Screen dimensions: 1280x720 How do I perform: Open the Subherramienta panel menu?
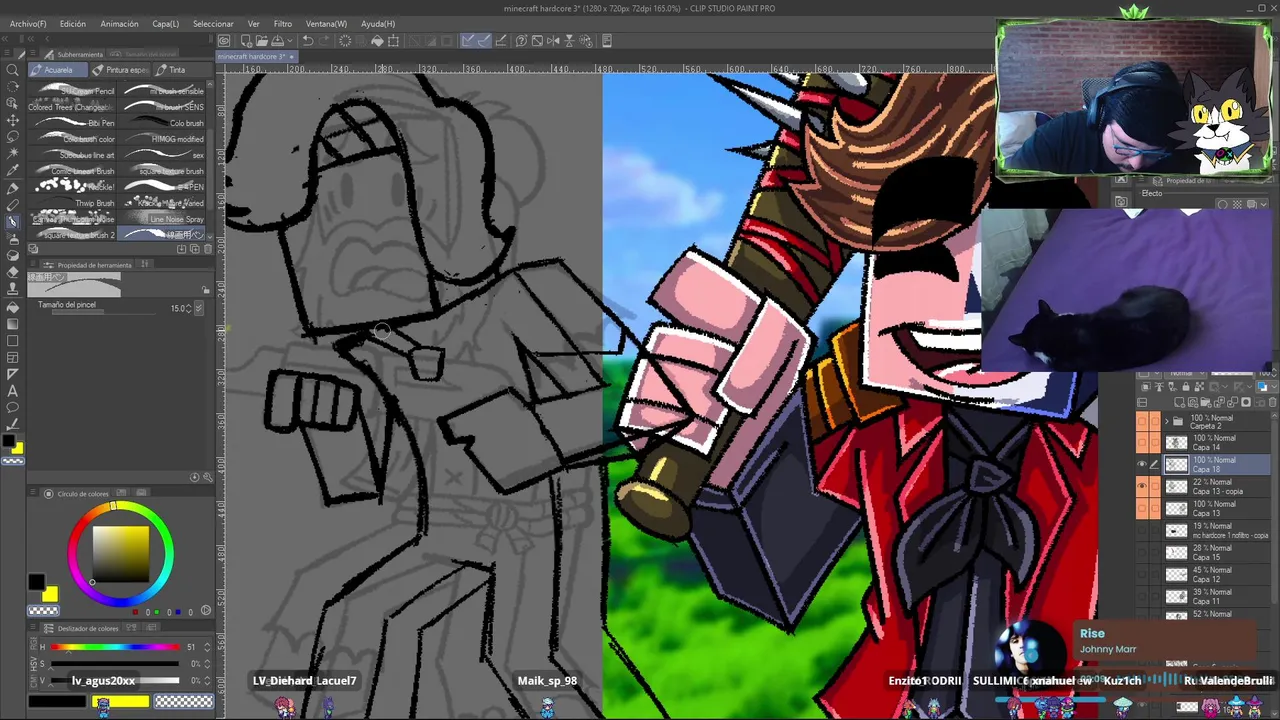(34, 54)
